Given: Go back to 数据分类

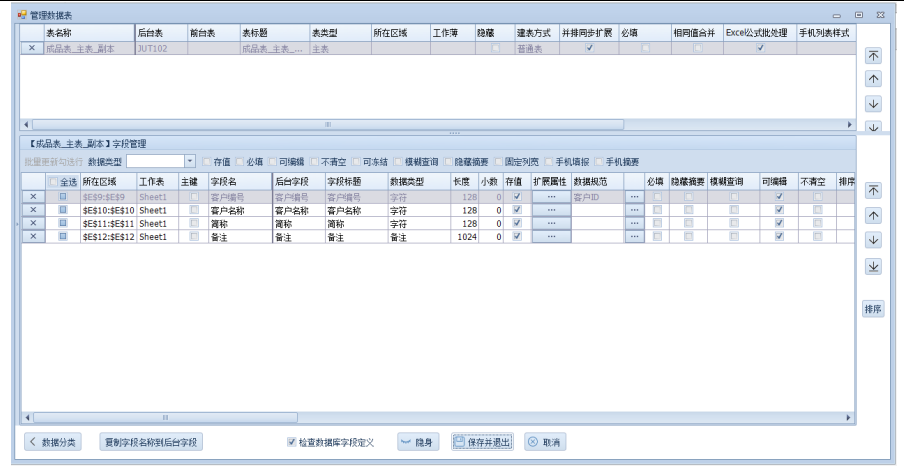Looking at the screenshot, I should pos(51,442).
